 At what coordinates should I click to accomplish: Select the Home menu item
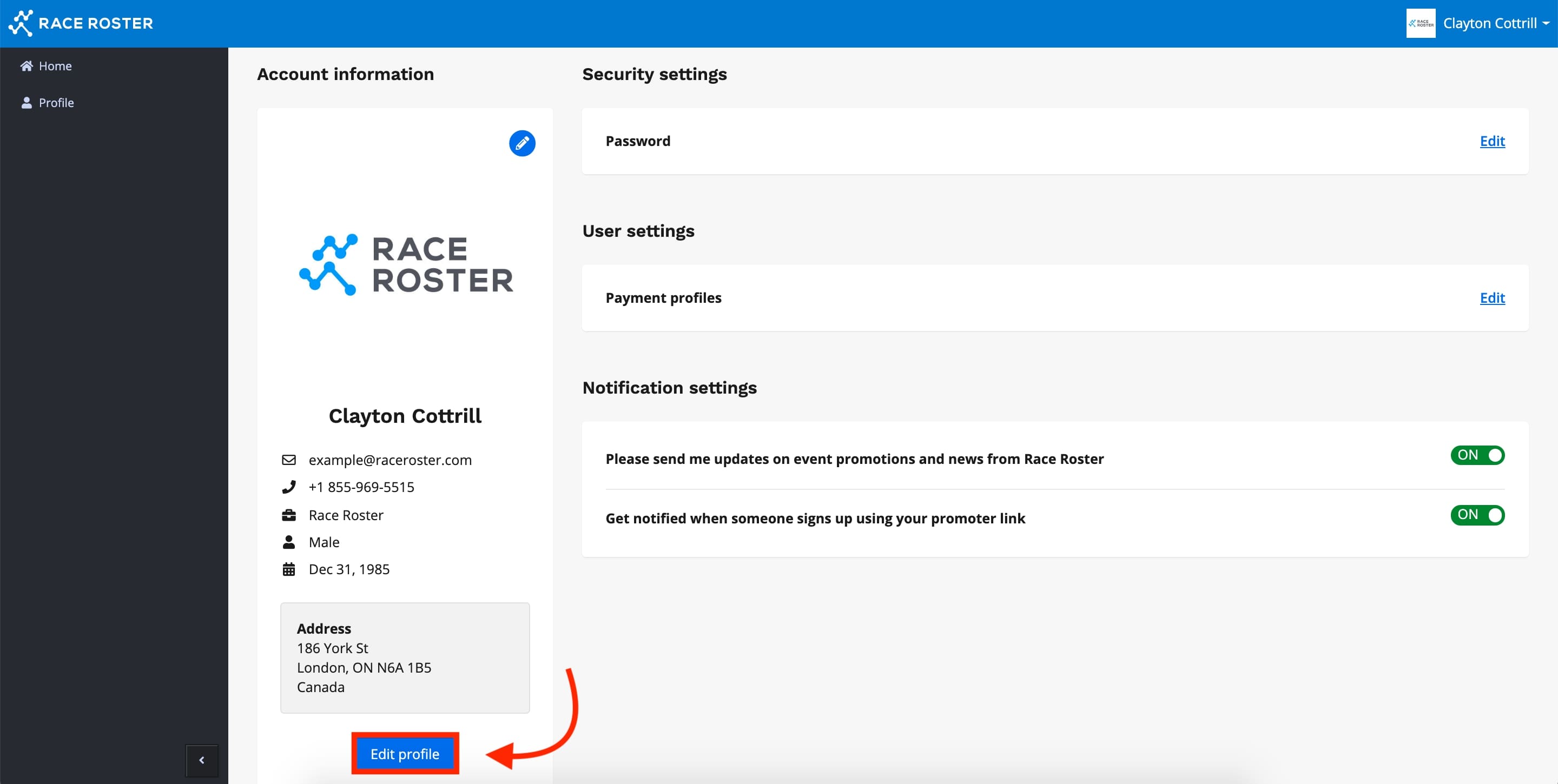pyautogui.click(x=55, y=65)
